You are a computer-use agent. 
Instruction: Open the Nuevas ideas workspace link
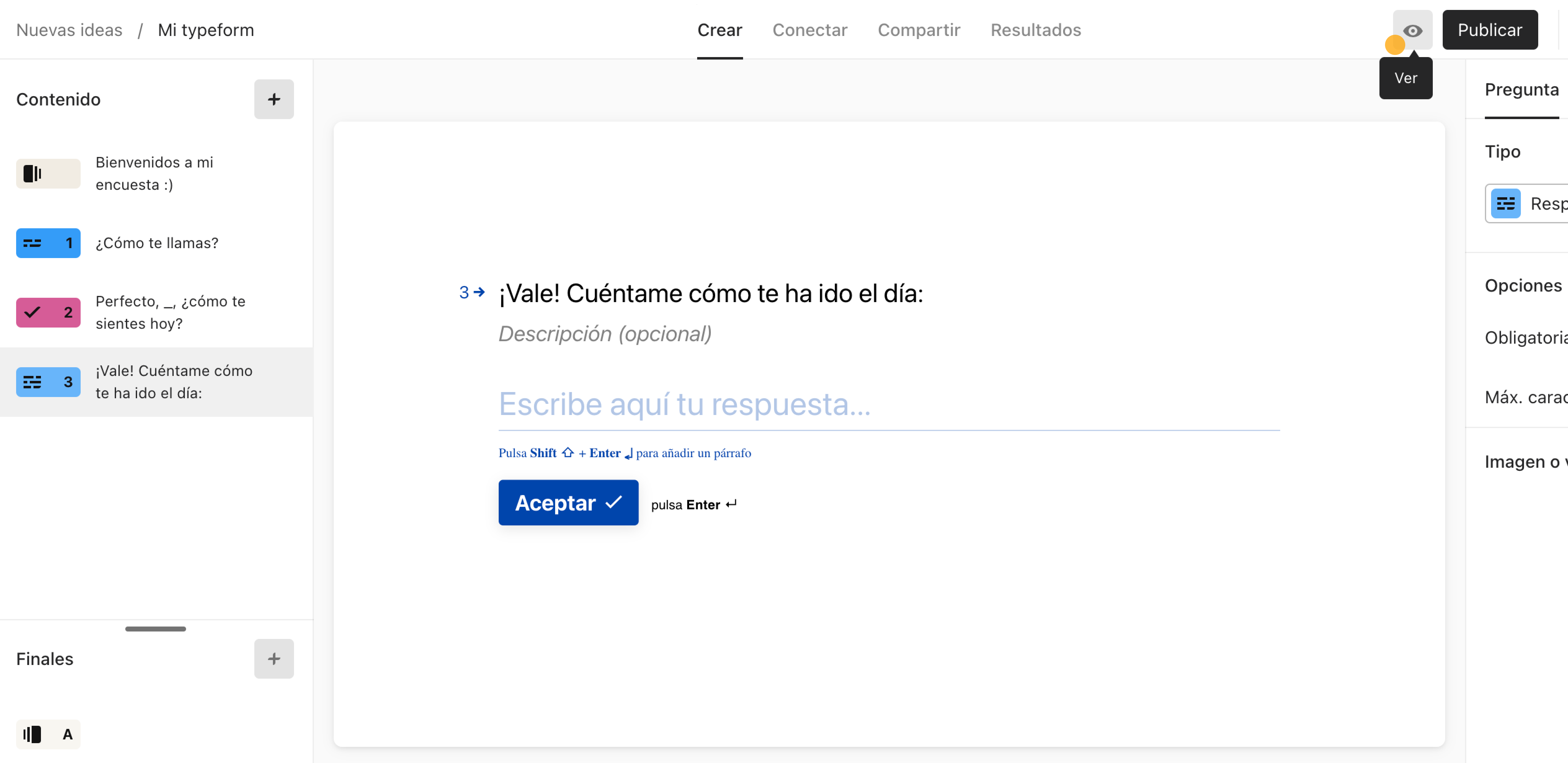coord(69,30)
